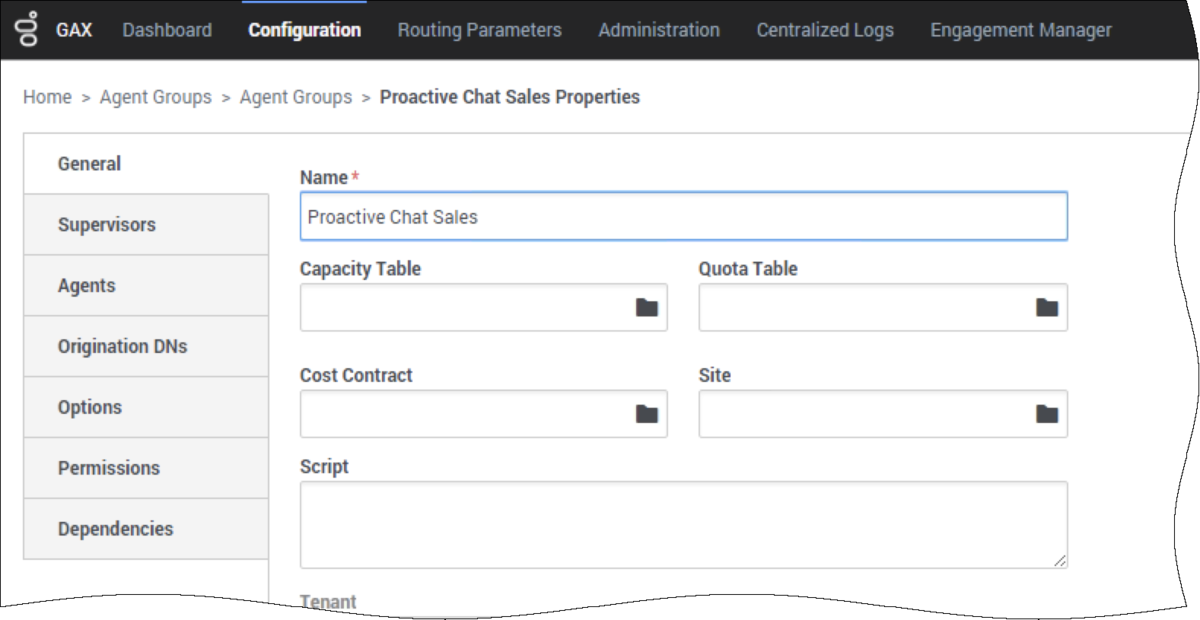Open the Origination DNs tab
Viewport: 1200px width, 620px height.
coord(146,347)
